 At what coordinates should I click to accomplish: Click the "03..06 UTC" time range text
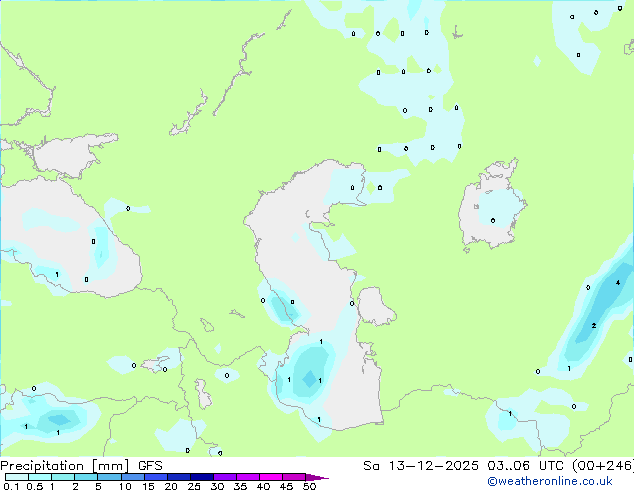pos(526,466)
